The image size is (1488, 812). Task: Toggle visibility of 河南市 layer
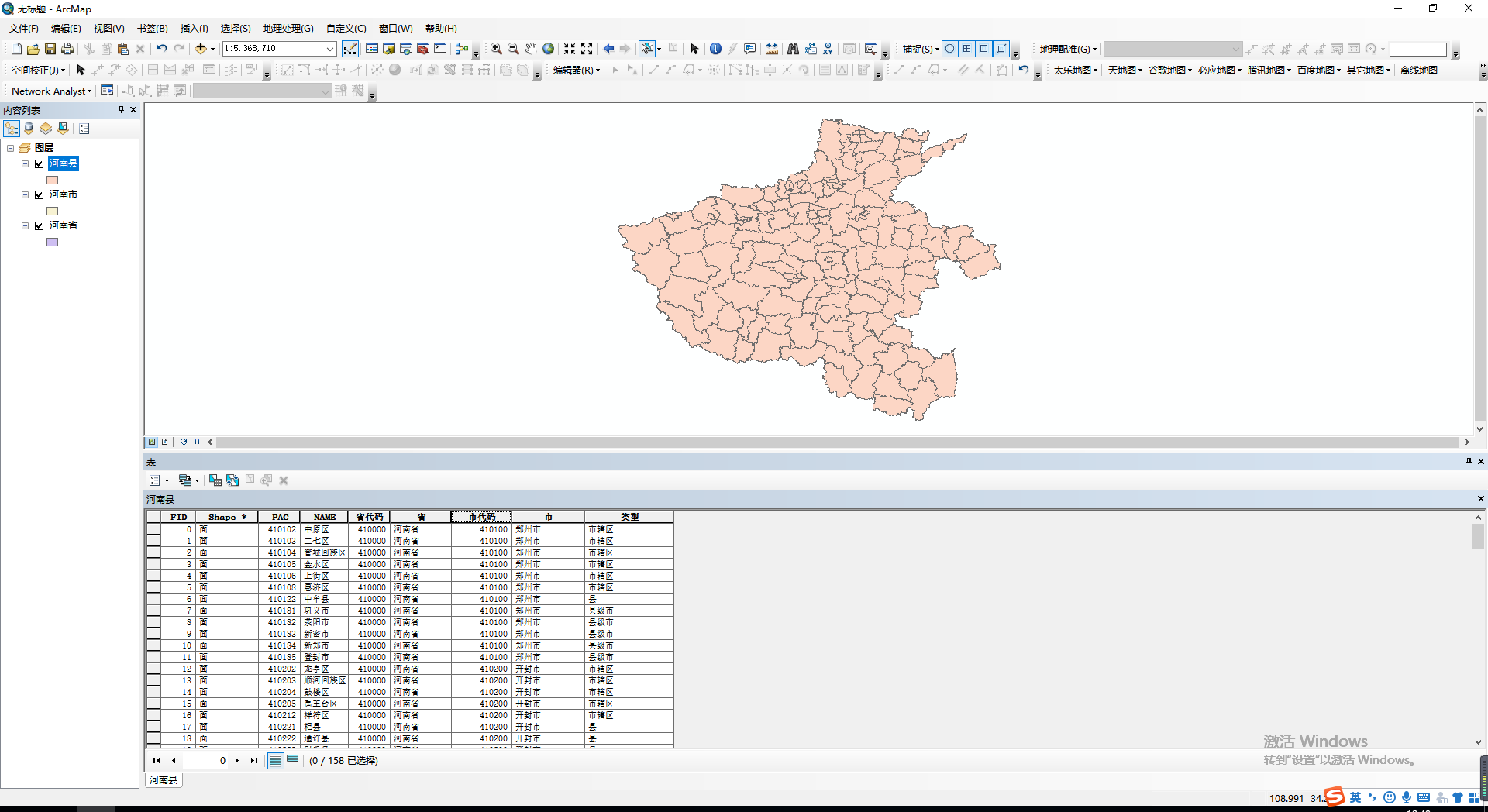pyautogui.click(x=40, y=194)
